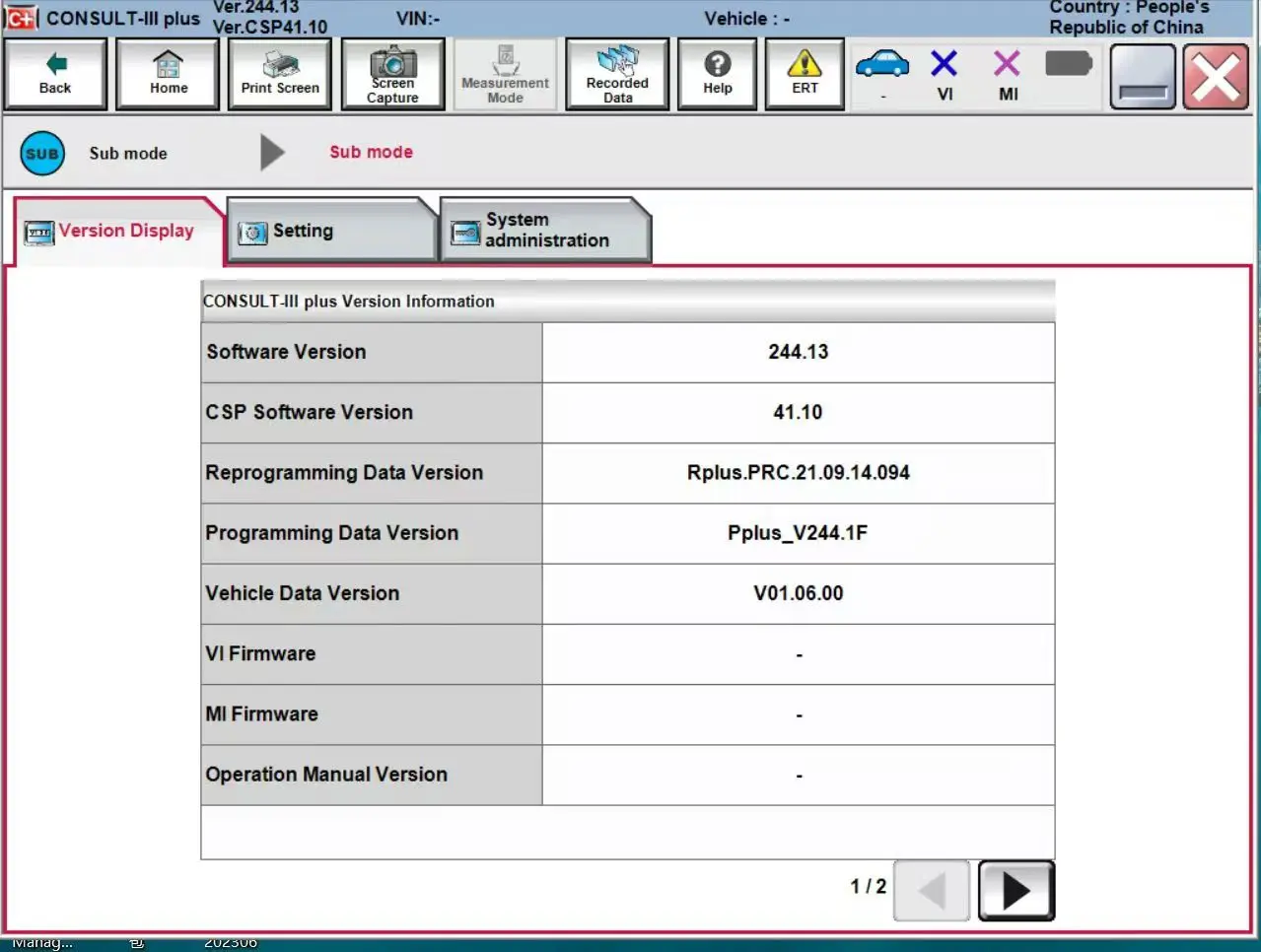Click the previous page arrow button

coord(931,891)
